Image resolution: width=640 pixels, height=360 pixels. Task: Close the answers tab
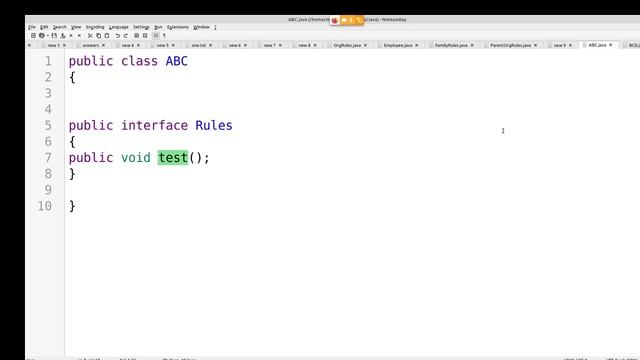(x=103, y=45)
